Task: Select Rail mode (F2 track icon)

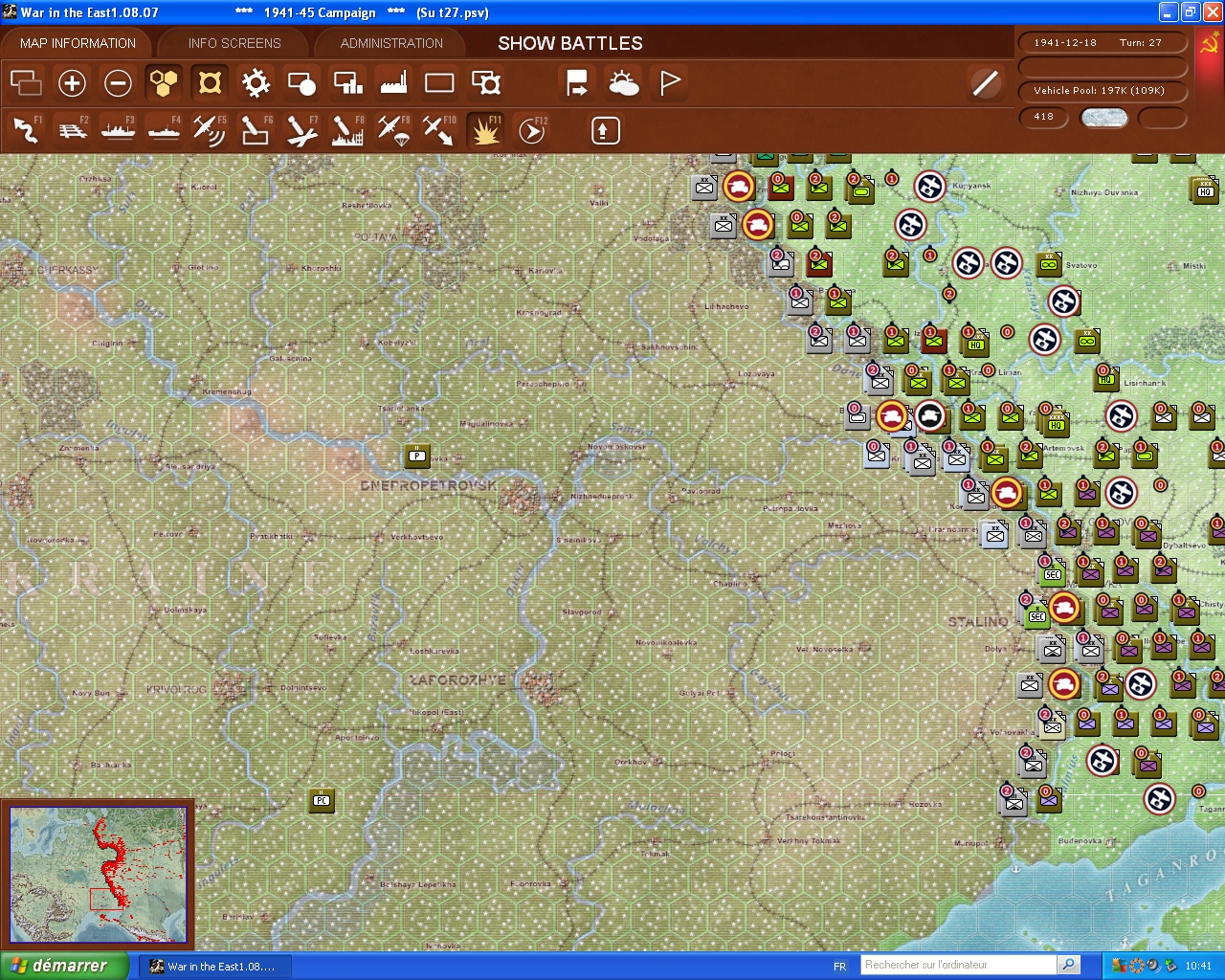Action: [x=72, y=130]
